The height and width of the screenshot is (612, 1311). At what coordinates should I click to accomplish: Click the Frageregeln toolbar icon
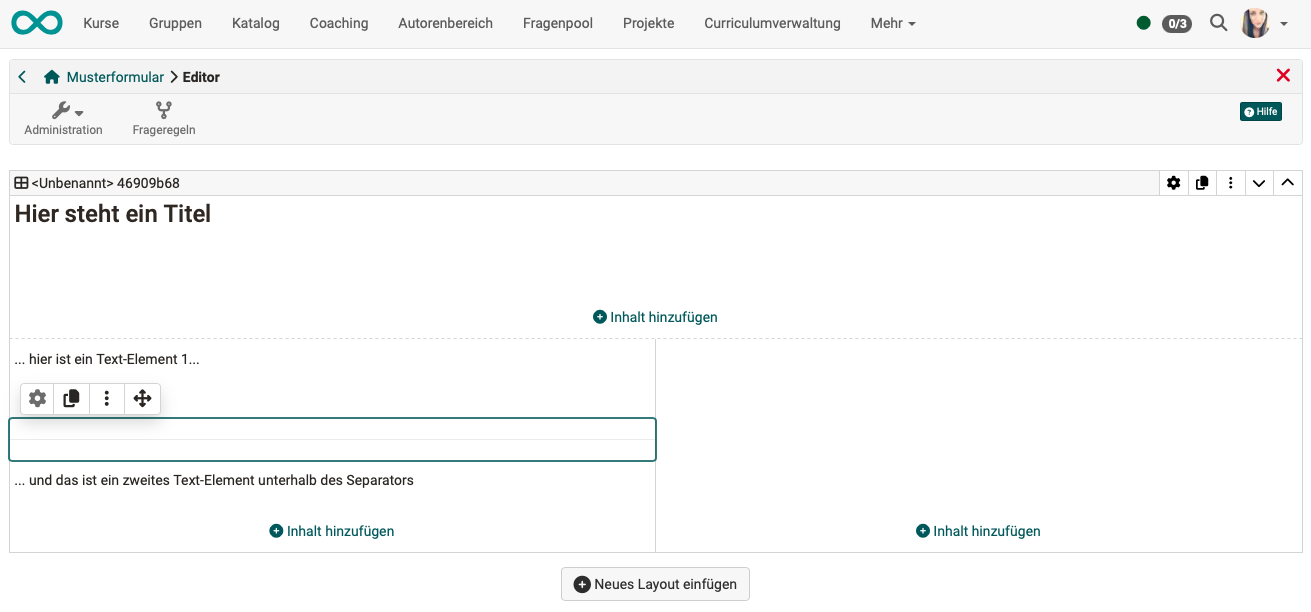[x=163, y=117]
